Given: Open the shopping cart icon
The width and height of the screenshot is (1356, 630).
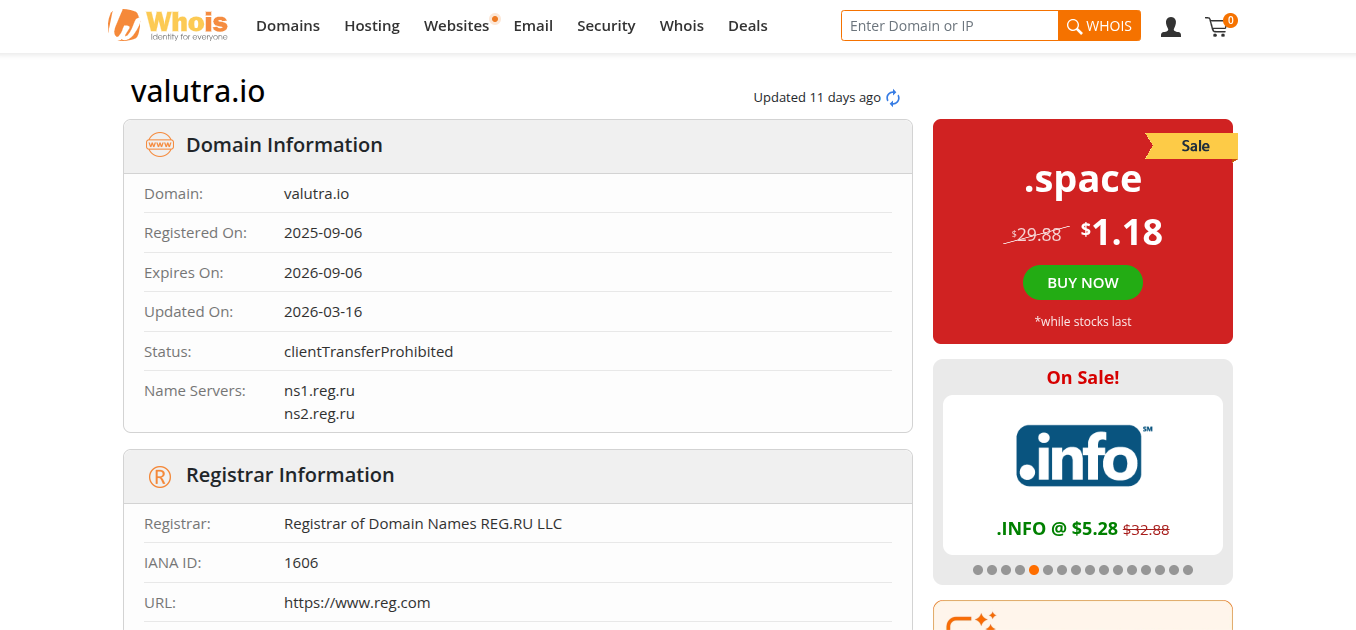Looking at the screenshot, I should (x=1218, y=26).
